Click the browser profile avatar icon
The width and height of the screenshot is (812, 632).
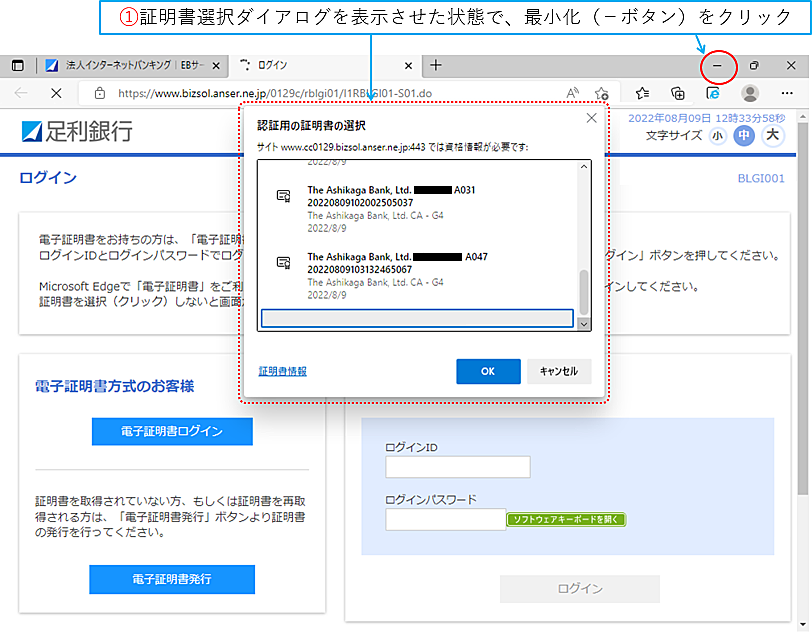[750, 93]
